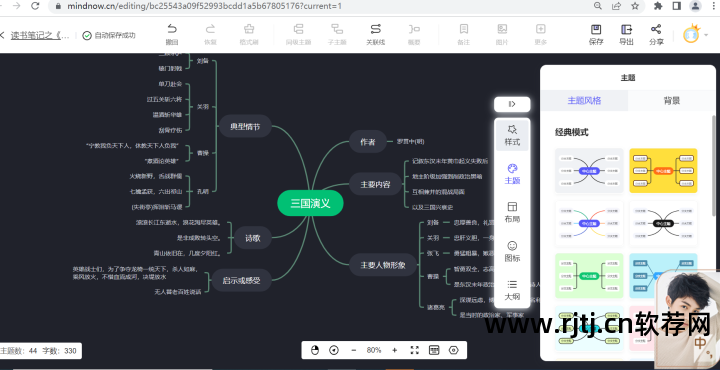Toggle the mouse mode icon

click(315, 350)
